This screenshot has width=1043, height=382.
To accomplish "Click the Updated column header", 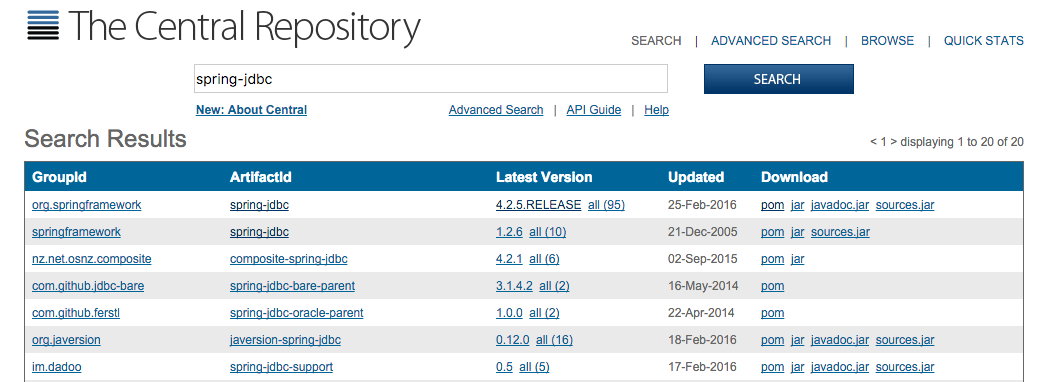I will coord(696,177).
